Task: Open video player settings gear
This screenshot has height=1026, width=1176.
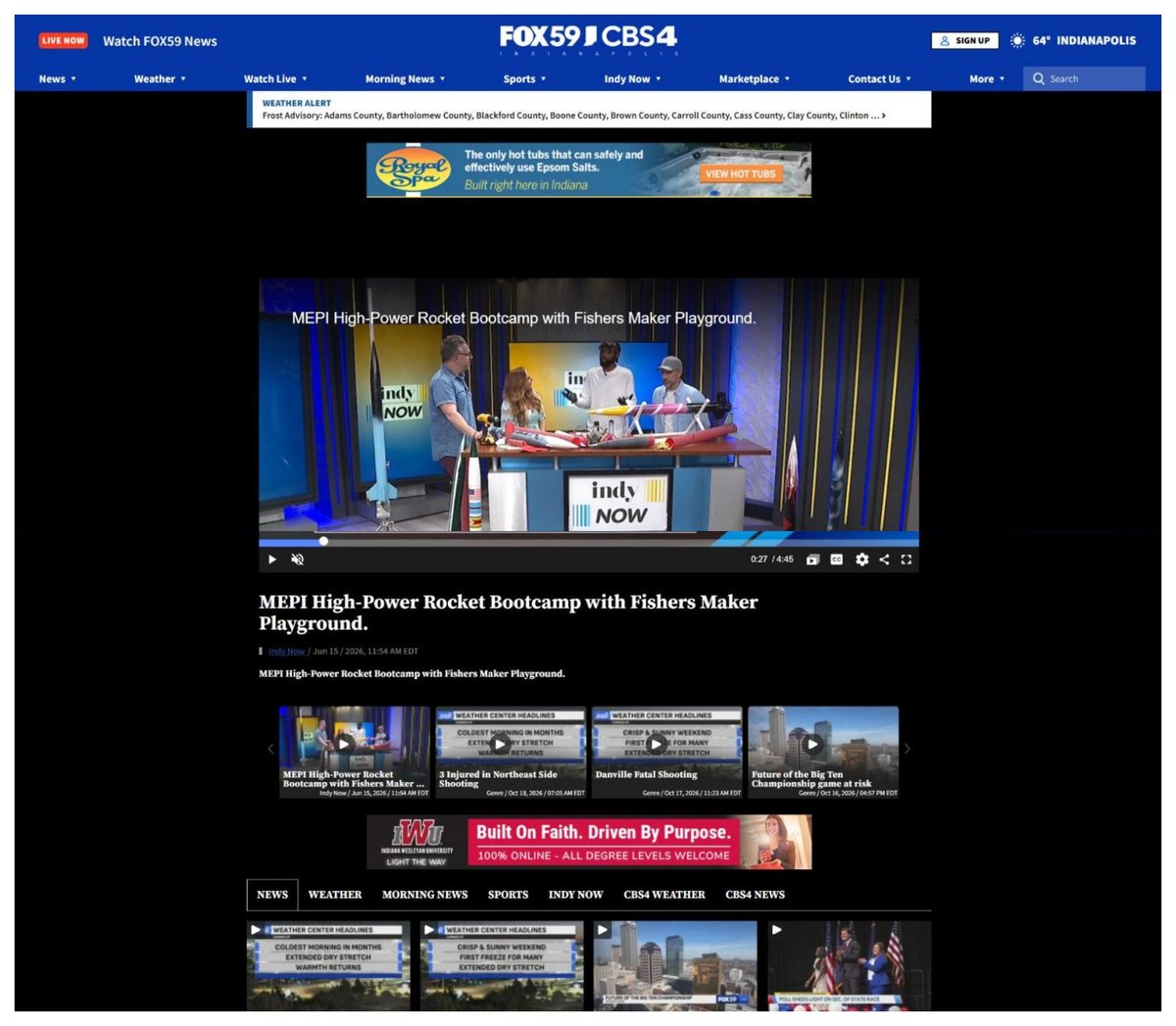Action: [x=861, y=560]
